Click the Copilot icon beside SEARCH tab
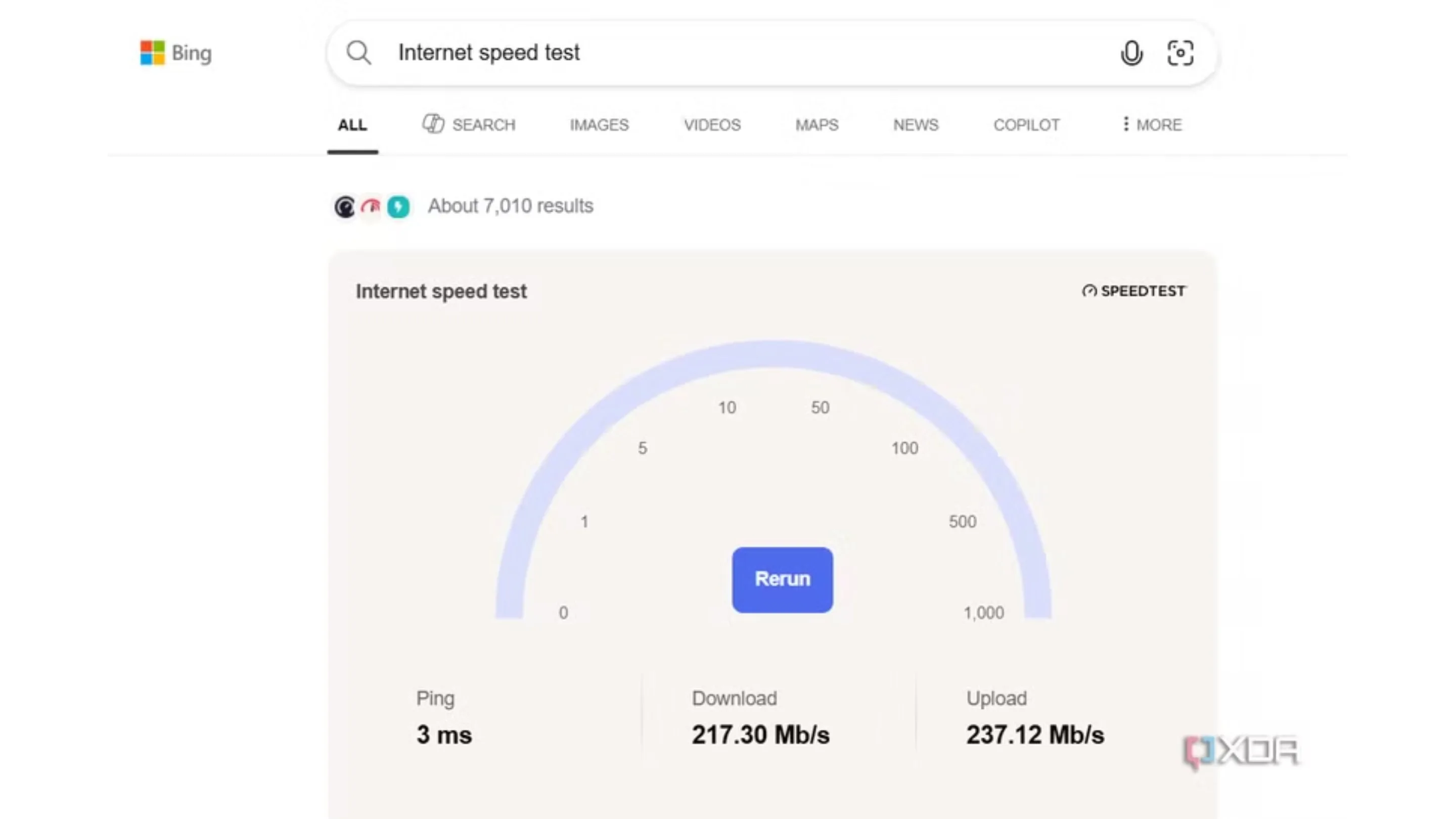 pos(434,124)
